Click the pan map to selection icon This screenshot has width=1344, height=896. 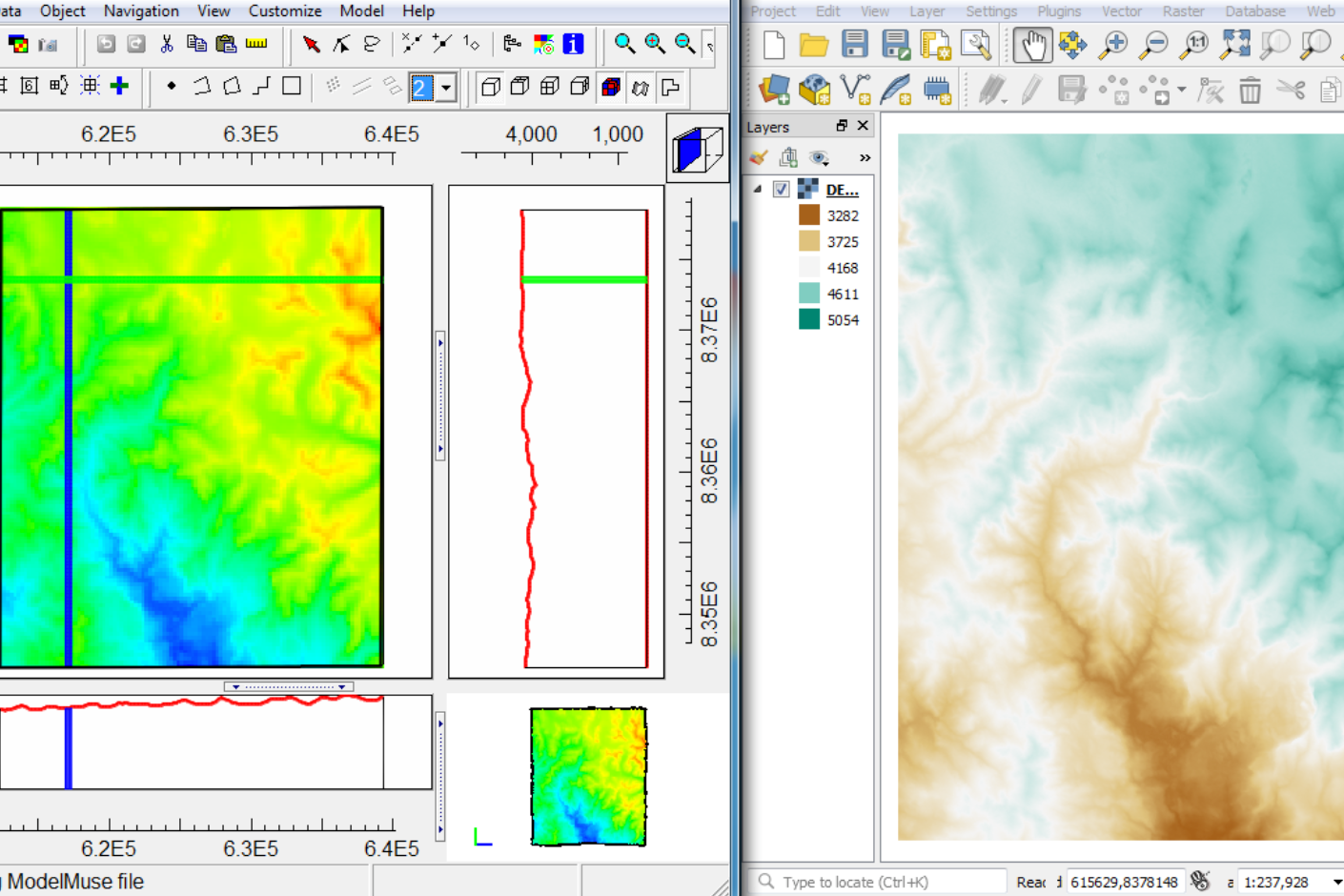(1072, 45)
